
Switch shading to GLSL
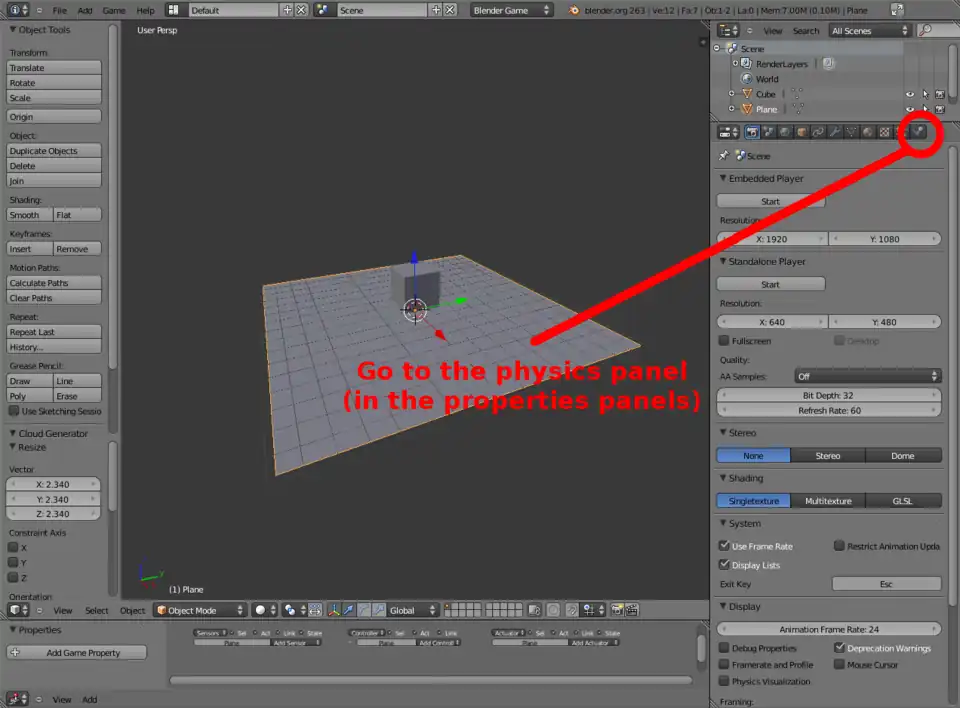903,501
